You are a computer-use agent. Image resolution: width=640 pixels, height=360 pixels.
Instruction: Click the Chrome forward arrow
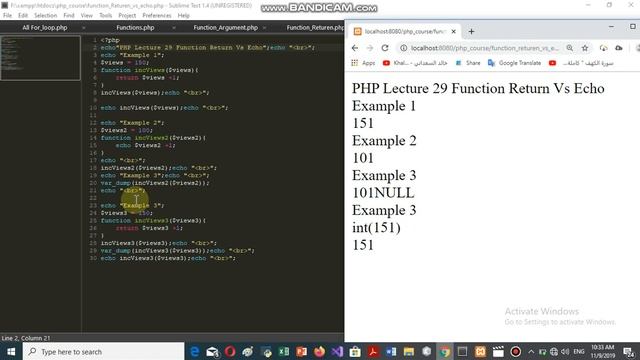(x=370, y=48)
